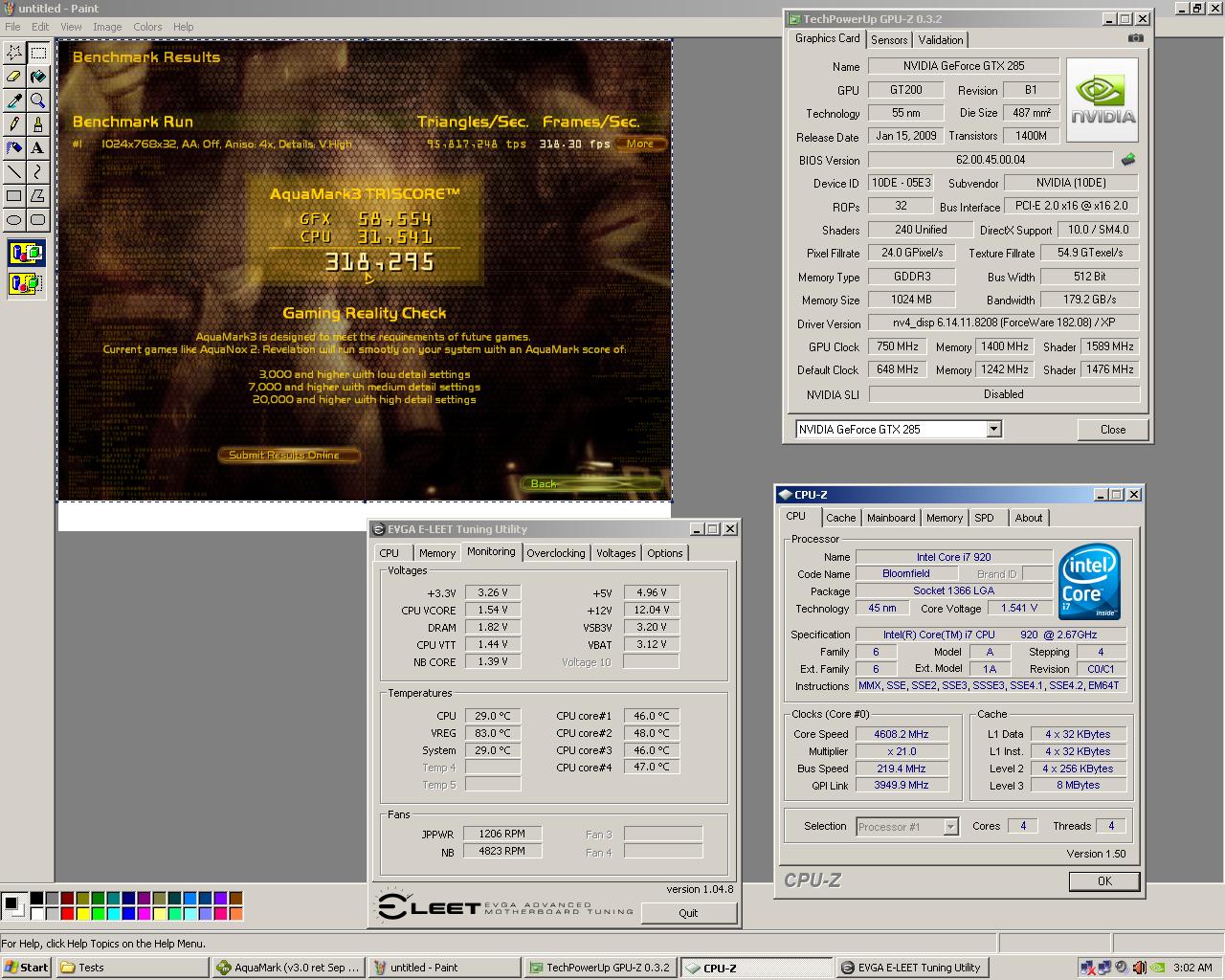Viewport: 1225px width, 980px height.
Task: Click the Intel Core i7 logo in CPU-Z
Action: 1090,581
